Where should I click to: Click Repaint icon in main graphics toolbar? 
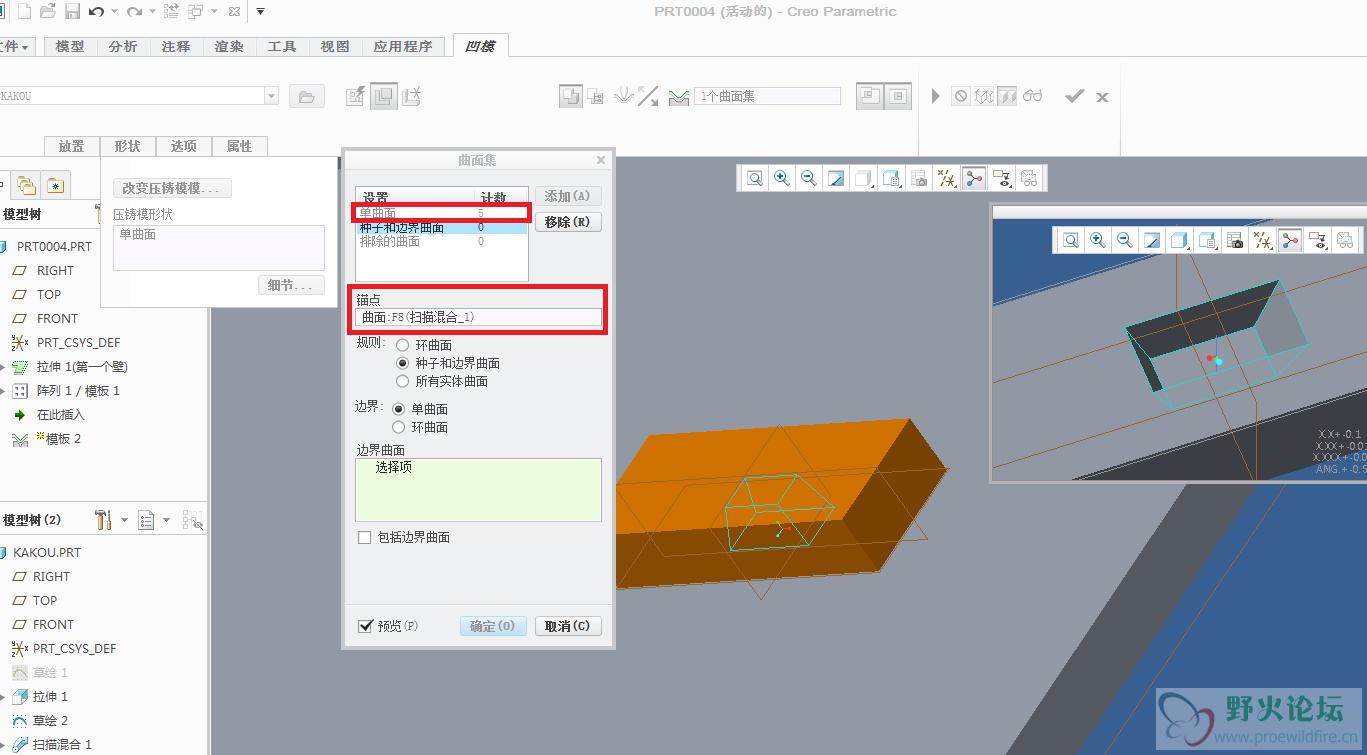click(x=836, y=178)
